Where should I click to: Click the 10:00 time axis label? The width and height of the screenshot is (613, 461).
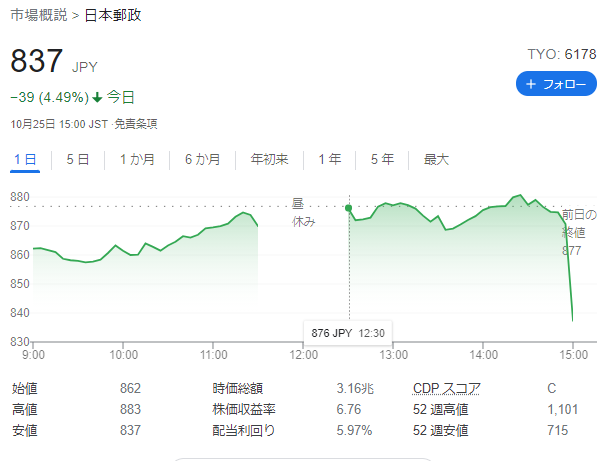pos(124,355)
